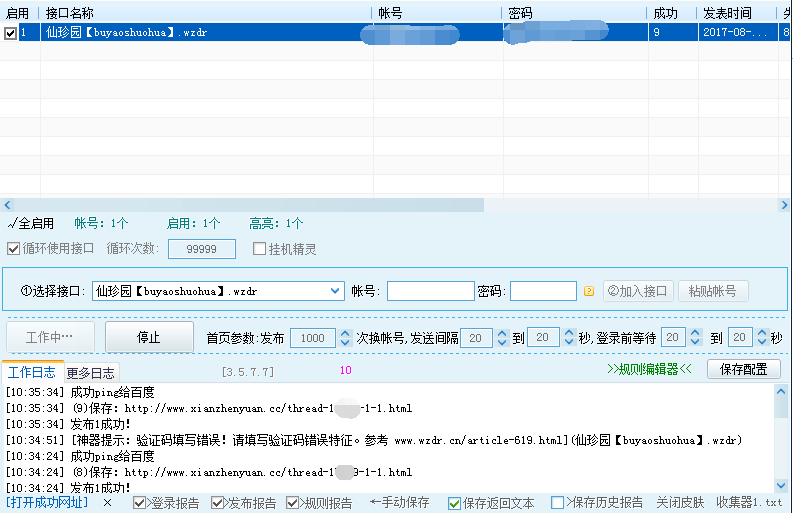Click 接口名称 column header
Viewport: 793px width, 513px height.
tap(70, 13)
